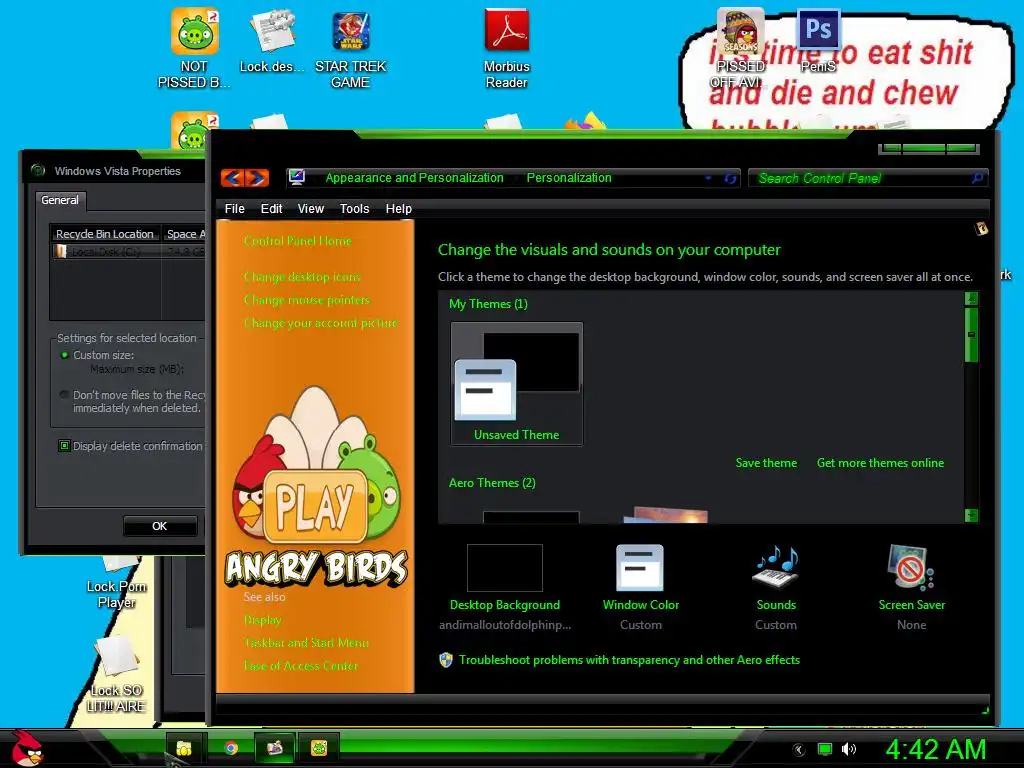Click Personalization breadcrumb in address bar
1024x768 pixels.
(569, 178)
